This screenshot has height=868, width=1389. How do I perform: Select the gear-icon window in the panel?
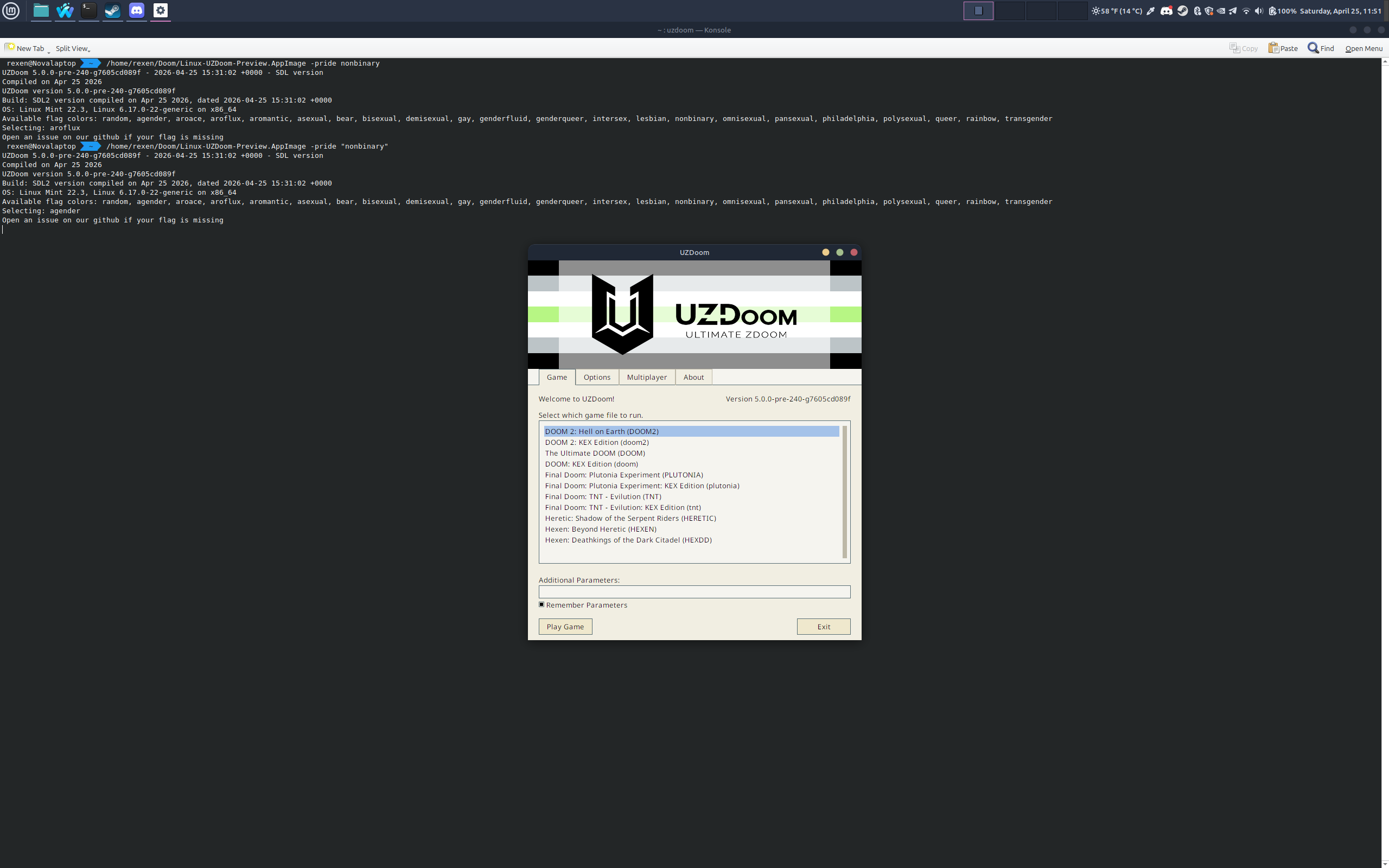tap(161, 10)
